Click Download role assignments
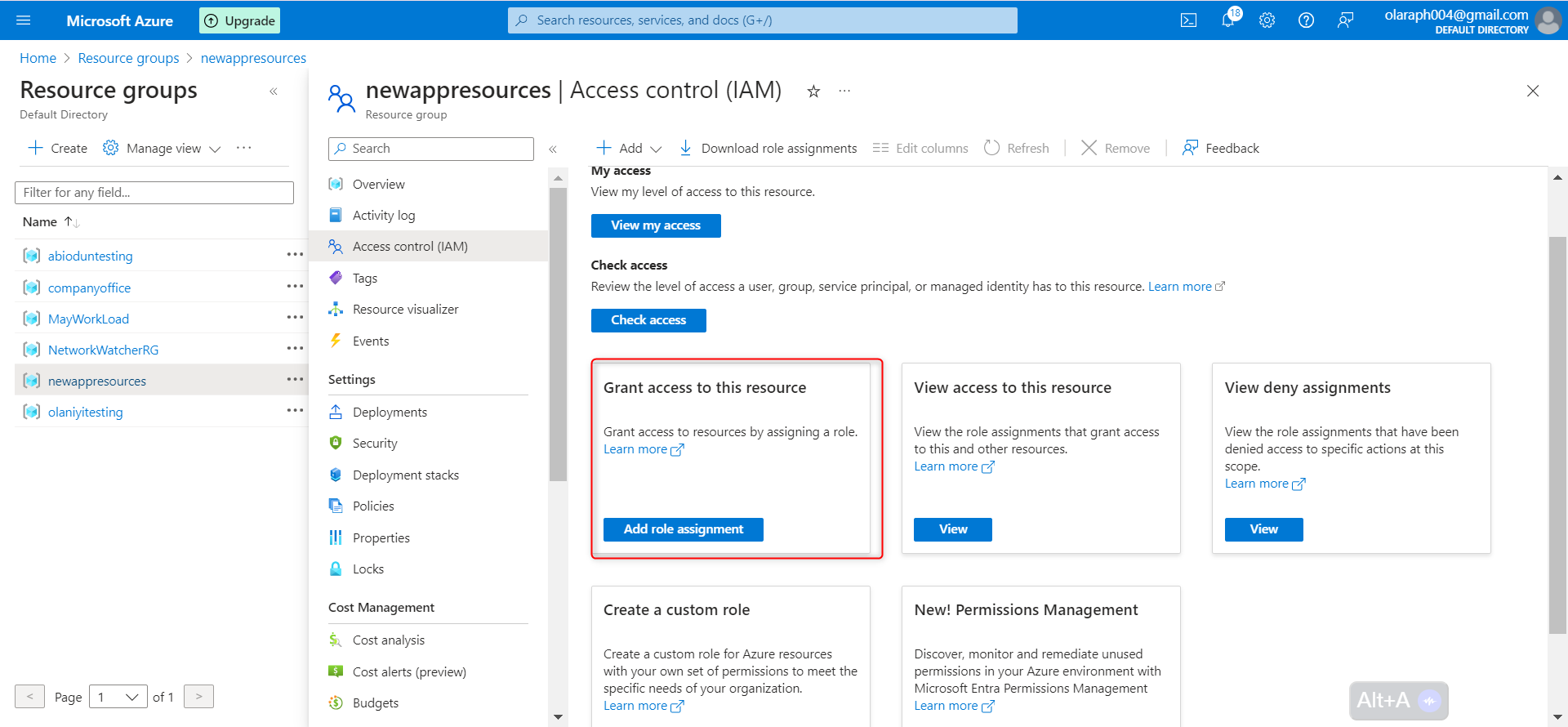Viewport: 1568px width, 727px height. tap(768, 148)
